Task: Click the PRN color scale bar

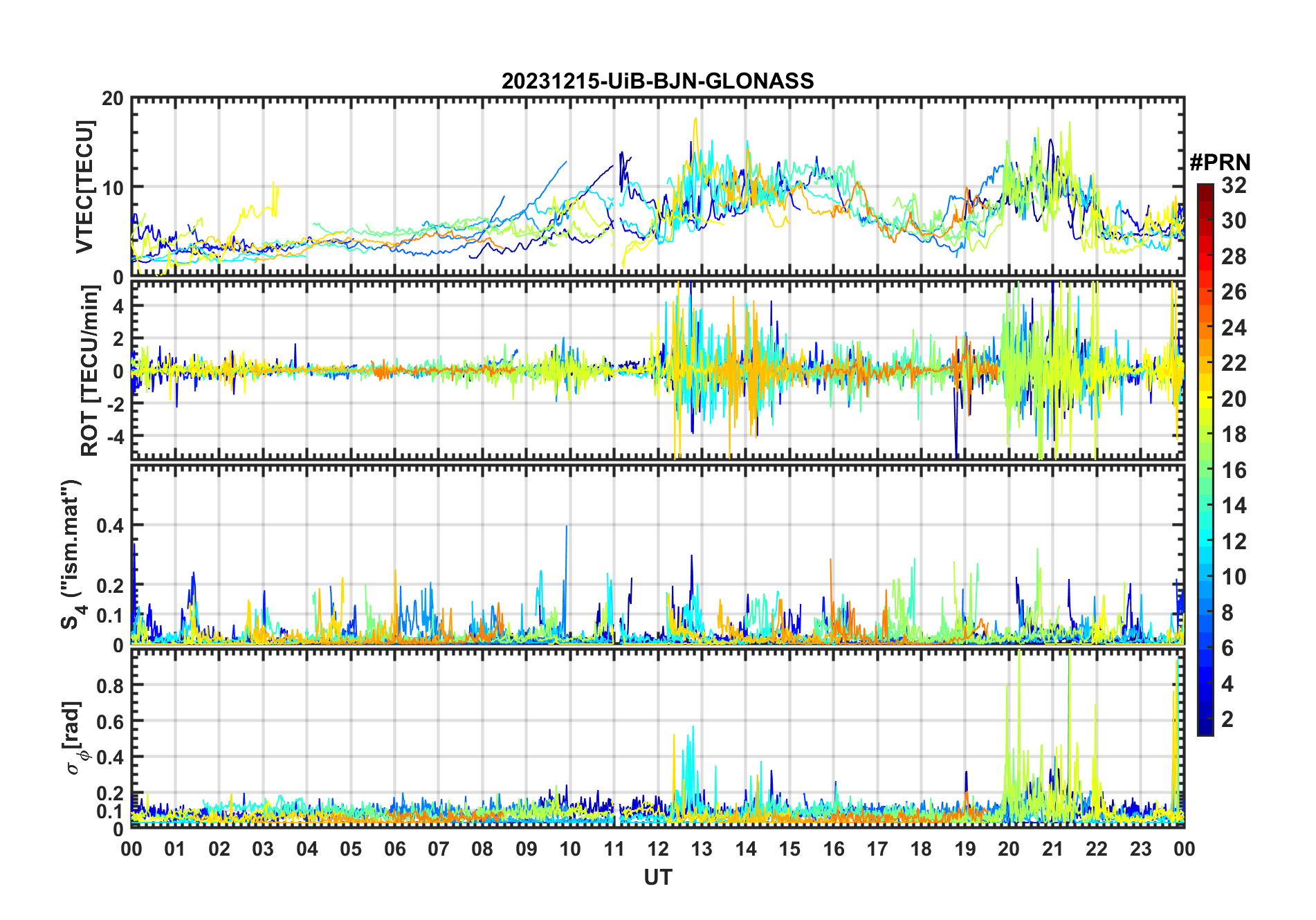Action: (1205, 459)
